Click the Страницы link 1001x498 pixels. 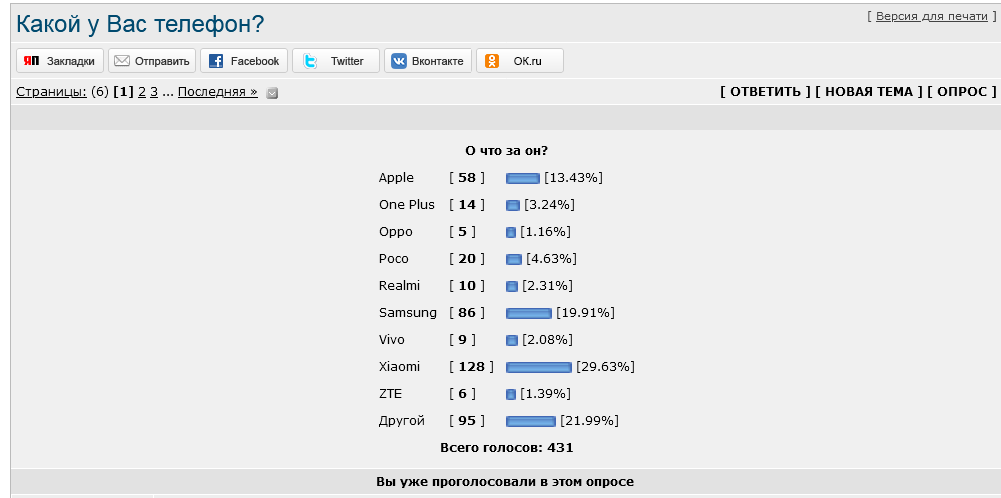tap(51, 92)
